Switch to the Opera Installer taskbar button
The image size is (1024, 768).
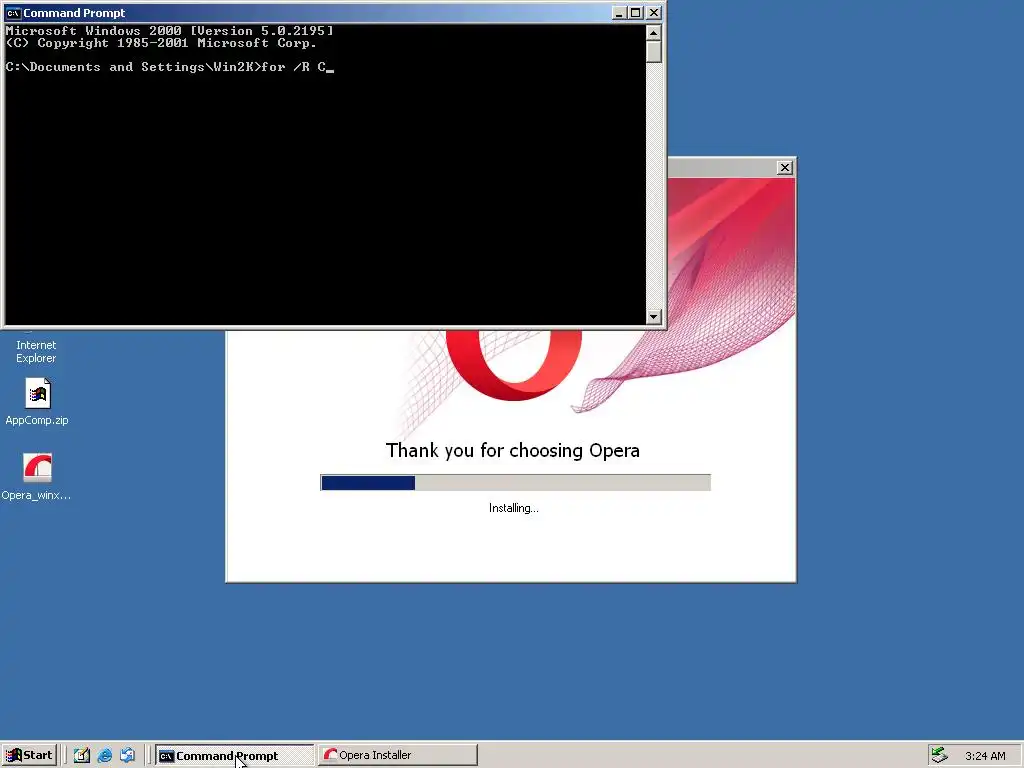click(x=398, y=755)
